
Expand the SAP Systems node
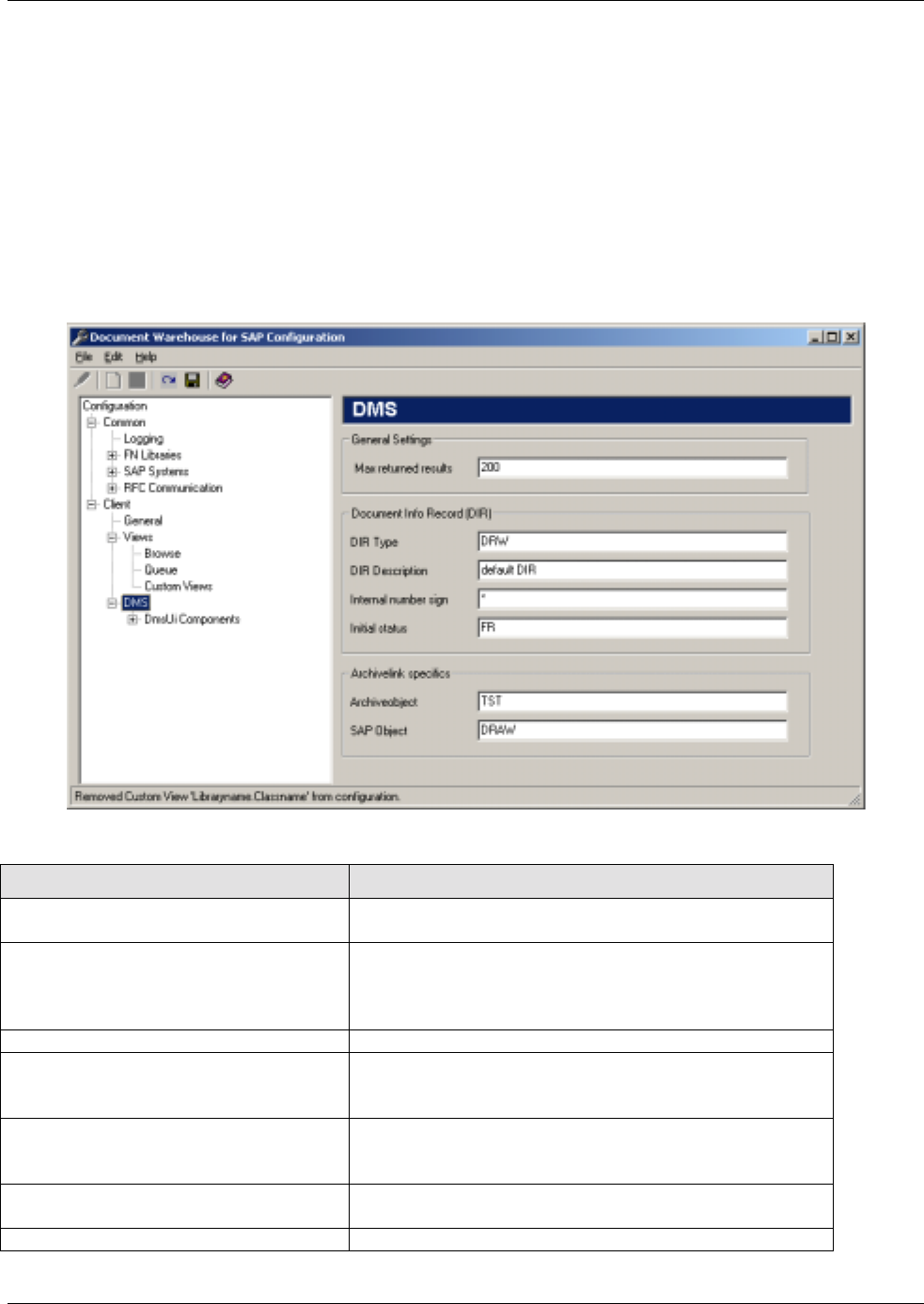click(112, 472)
